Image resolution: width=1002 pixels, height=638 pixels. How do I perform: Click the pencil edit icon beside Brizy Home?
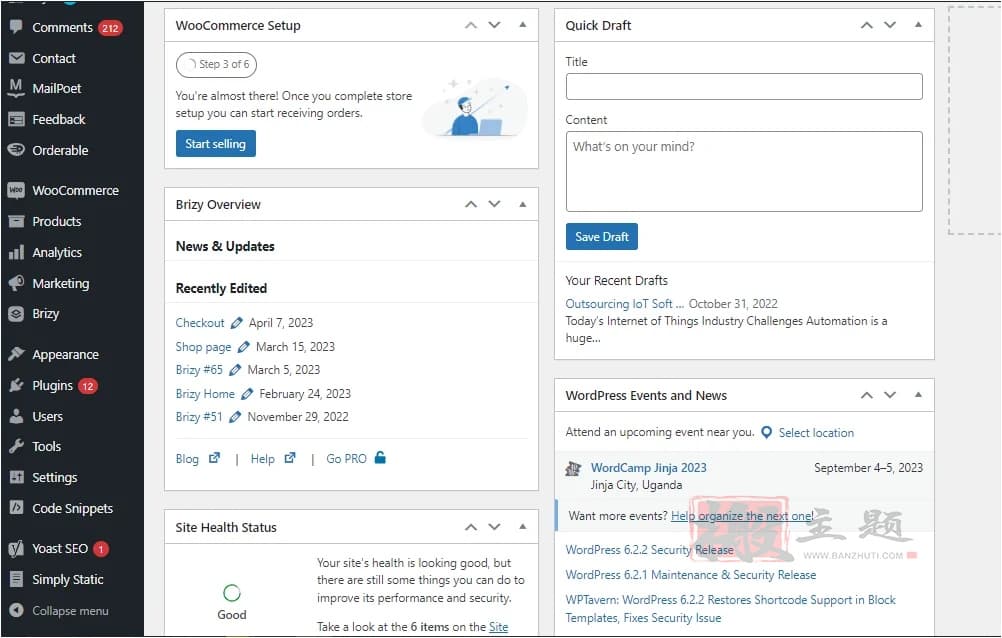[x=247, y=394]
